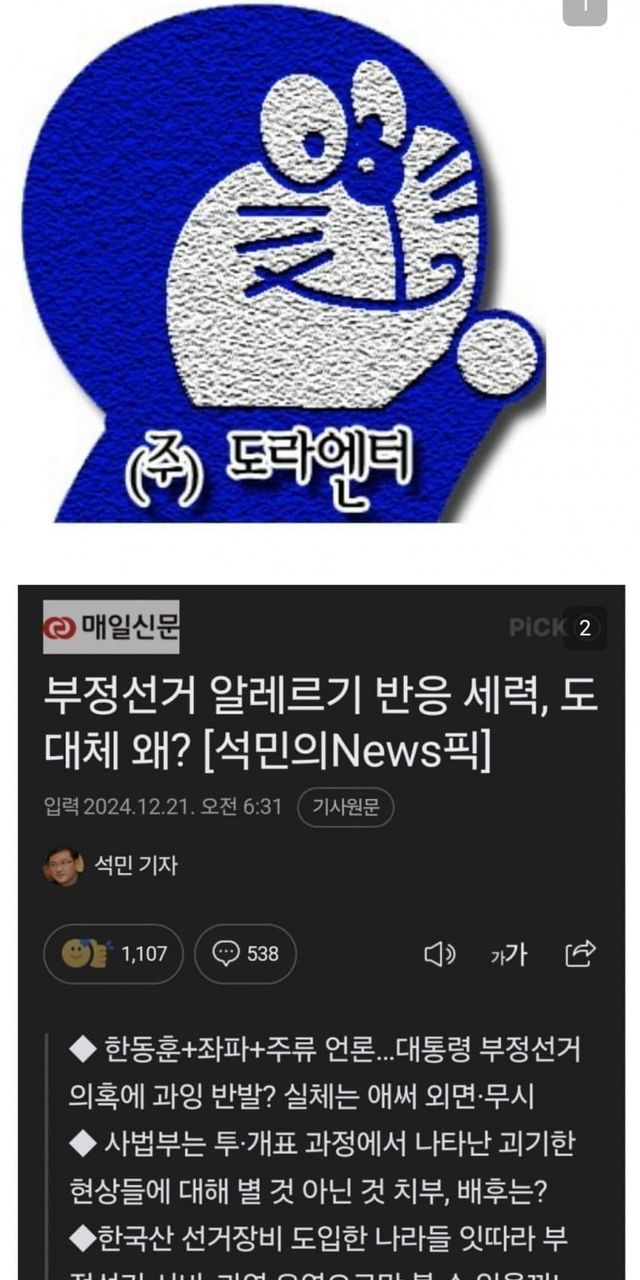Viewport: 640px width, 1280px height.
Task: Tap the share article icon
Action: (581, 953)
